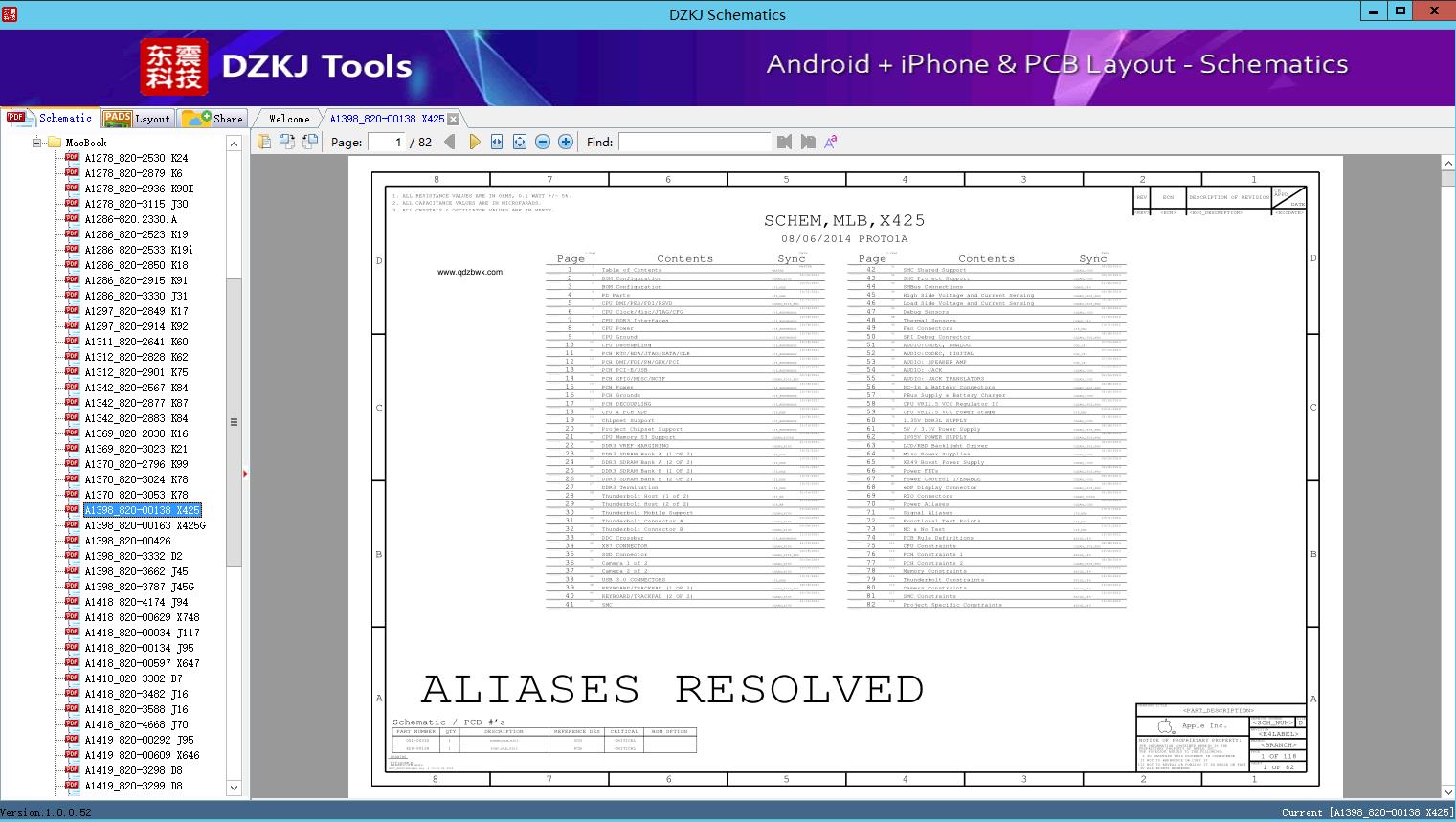Open A1278_820-2879 K6 schematic

tap(133, 173)
